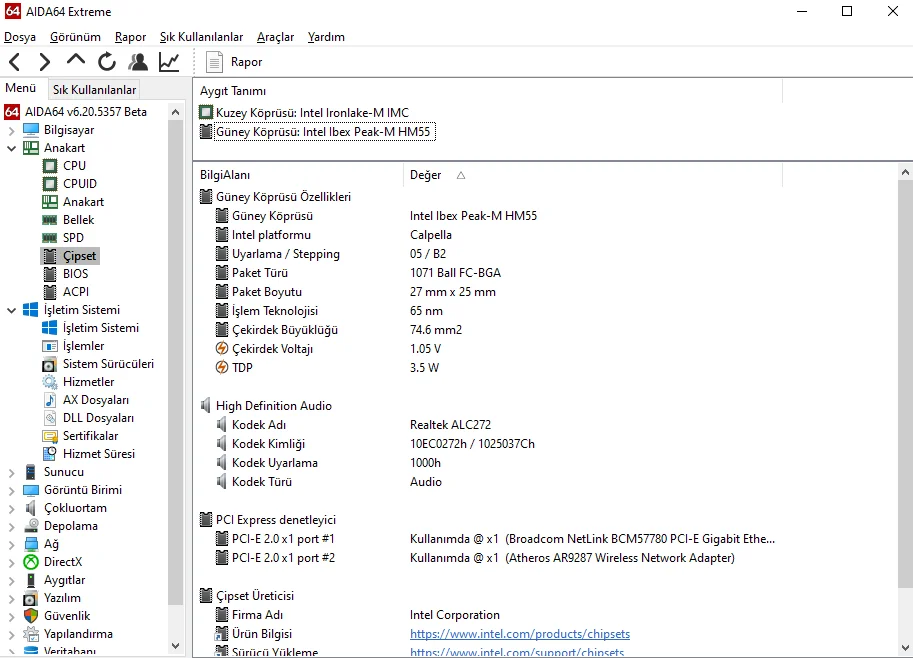Click the Forward navigation arrow
The image size is (913, 658).
(x=44, y=62)
